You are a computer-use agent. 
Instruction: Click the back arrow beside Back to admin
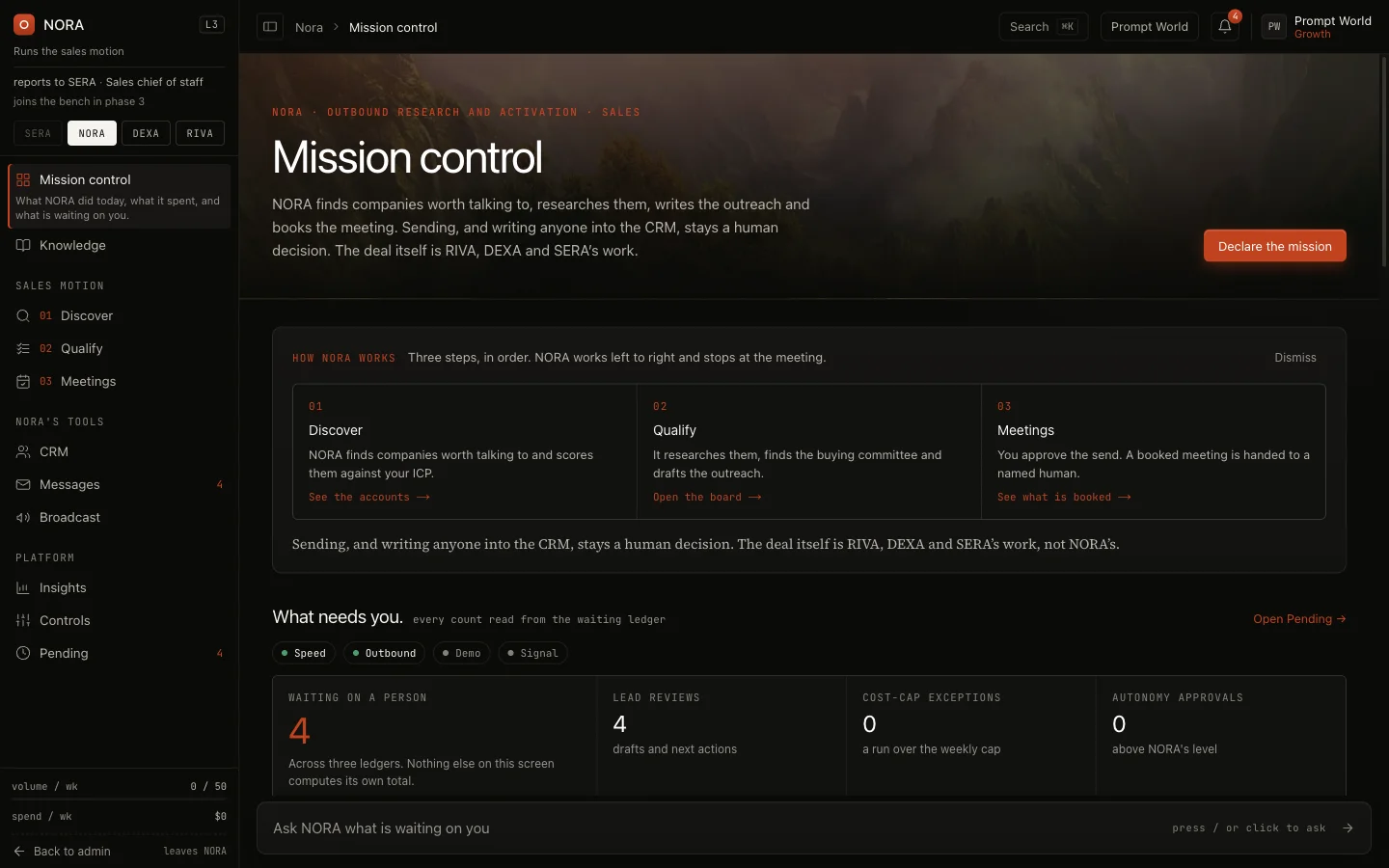(19, 852)
